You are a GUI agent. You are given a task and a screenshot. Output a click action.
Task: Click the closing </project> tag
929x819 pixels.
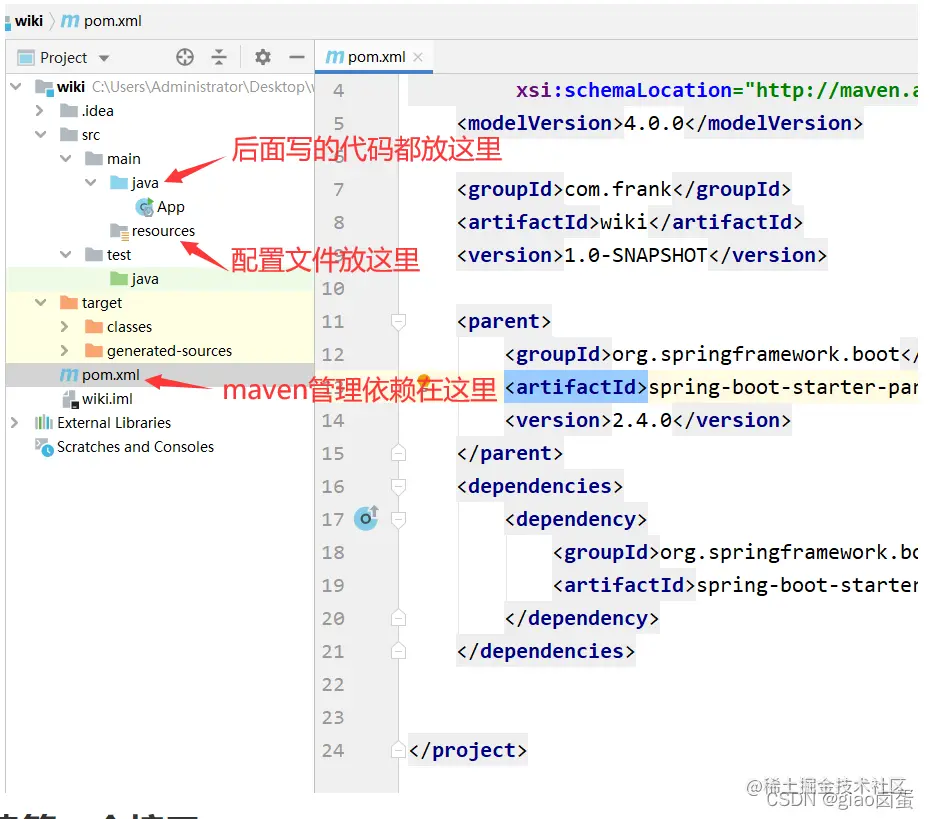tap(467, 750)
